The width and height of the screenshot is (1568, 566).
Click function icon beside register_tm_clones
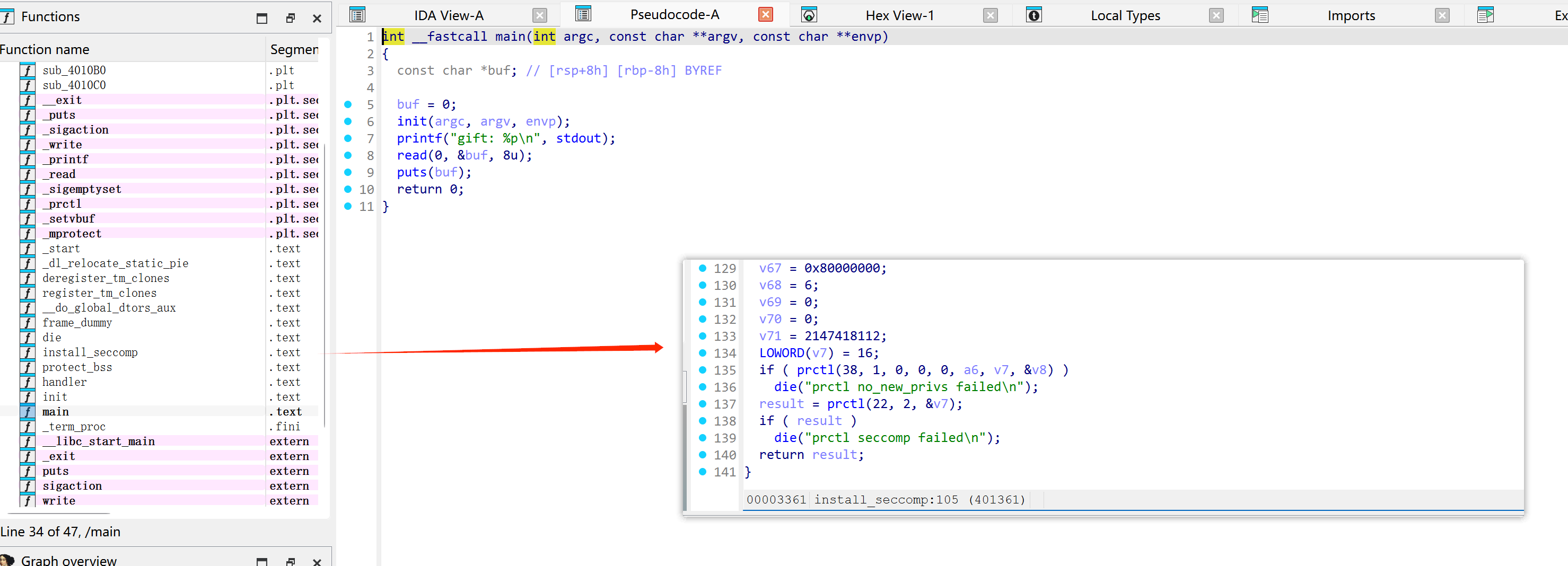pos(28,293)
